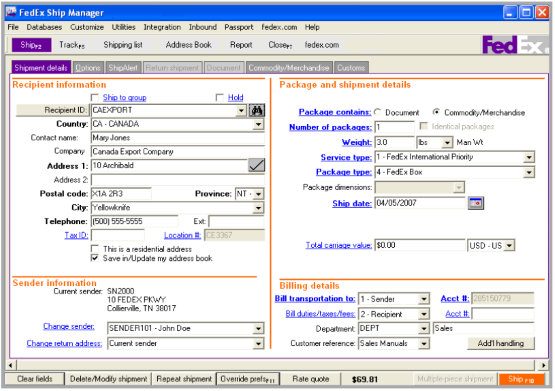Open the Databases menu

tap(44, 27)
